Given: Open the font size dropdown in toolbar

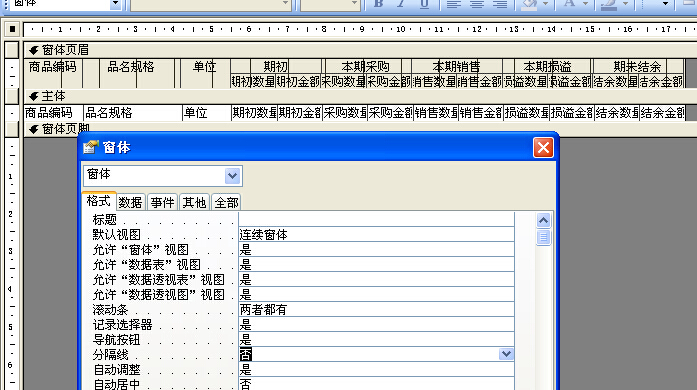Looking at the screenshot, I should click(x=354, y=4).
